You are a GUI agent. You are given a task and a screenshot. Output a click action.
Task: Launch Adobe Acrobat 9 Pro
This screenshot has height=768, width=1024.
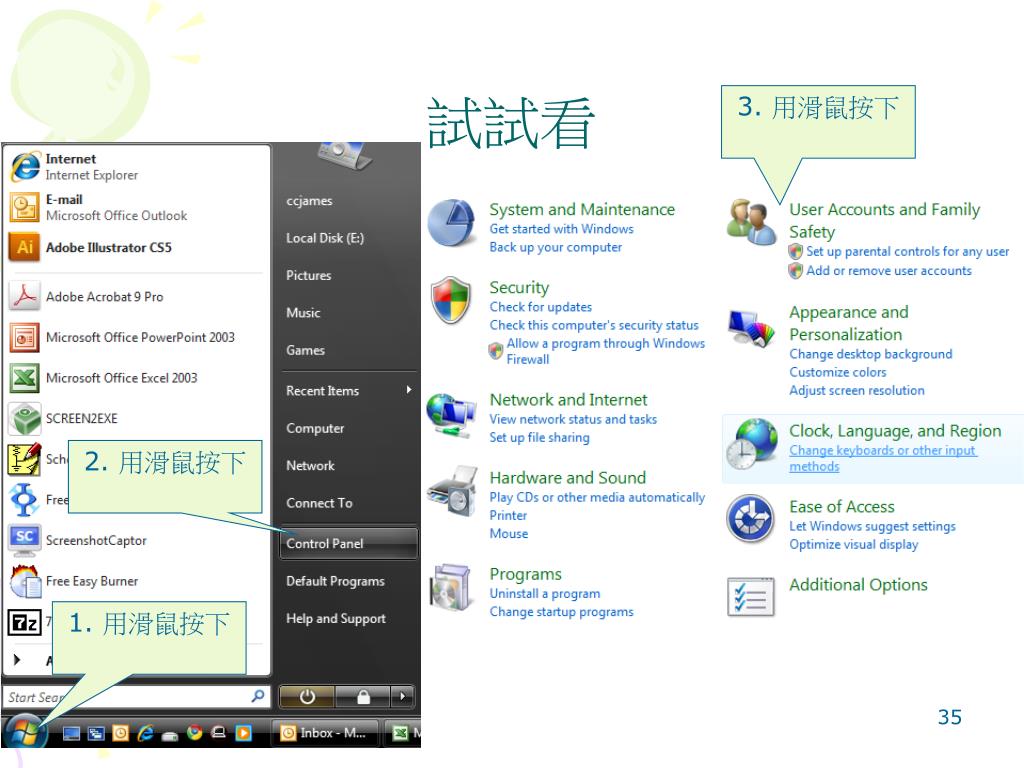point(137,296)
